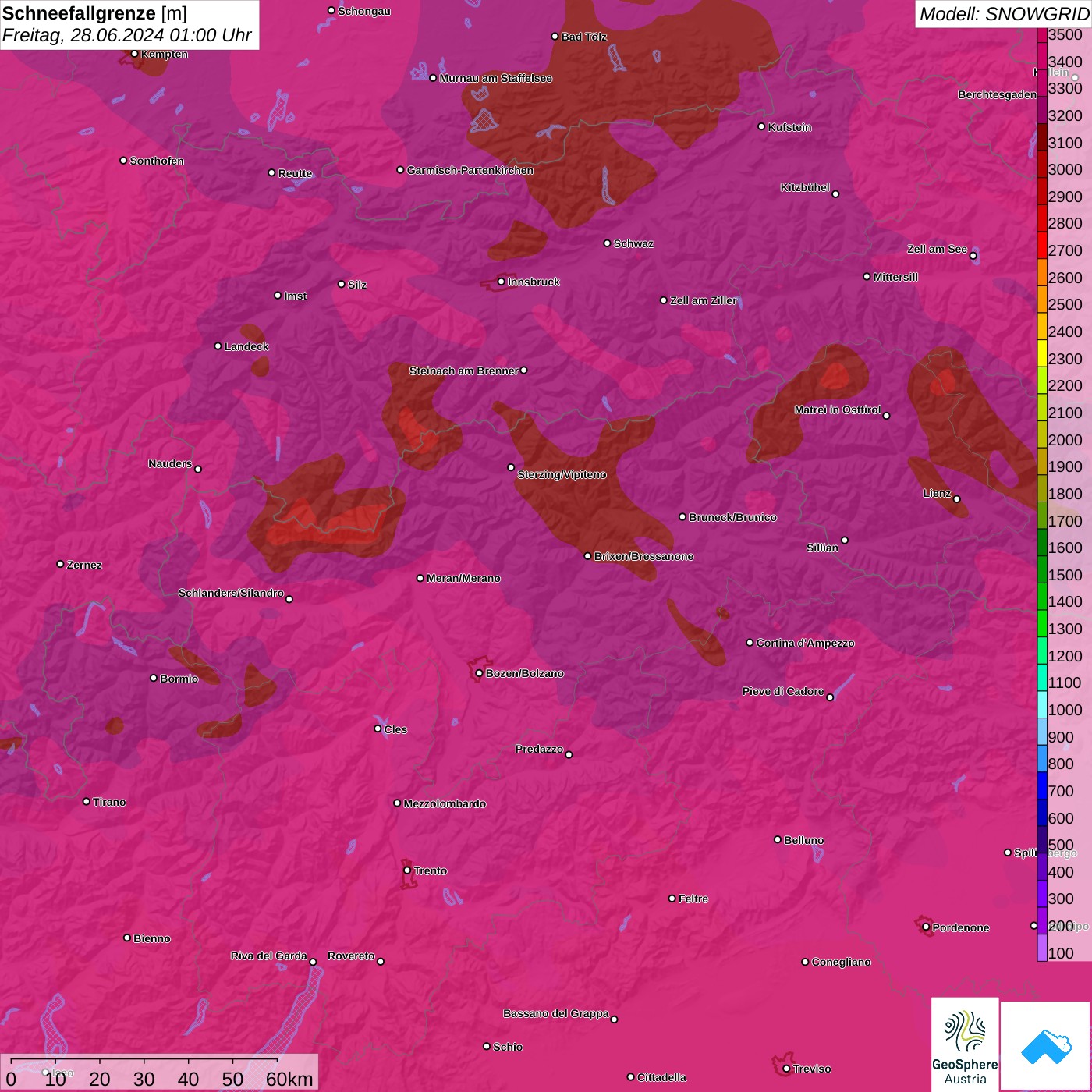Click the Schongau marker dot
Viewport: 1092px width, 1092px height.
coord(331,10)
